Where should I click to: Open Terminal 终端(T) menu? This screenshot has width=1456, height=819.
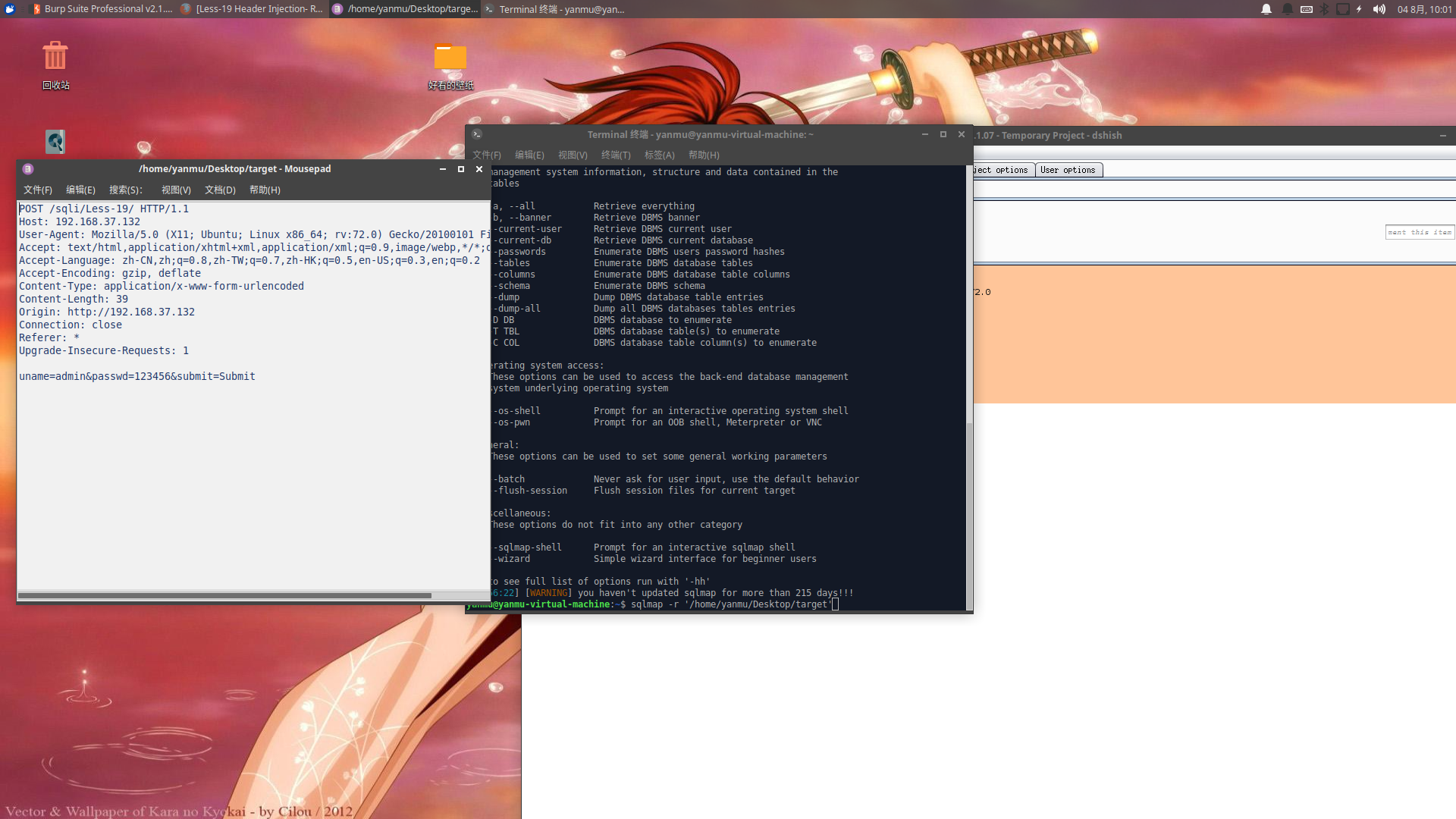pyautogui.click(x=616, y=155)
